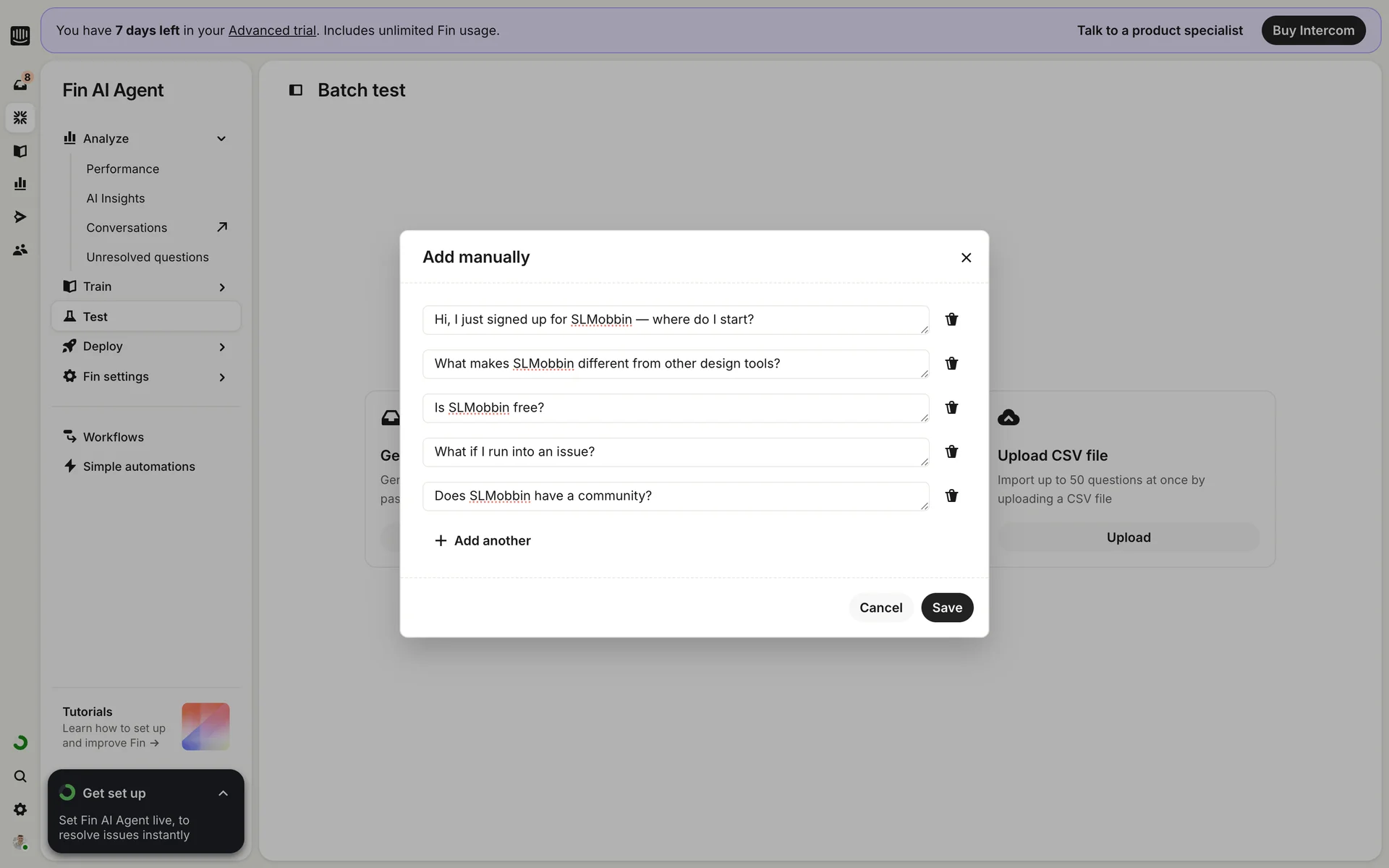Delete the 'What if I run into an issue?' question

pyautogui.click(x=951, y=452)
